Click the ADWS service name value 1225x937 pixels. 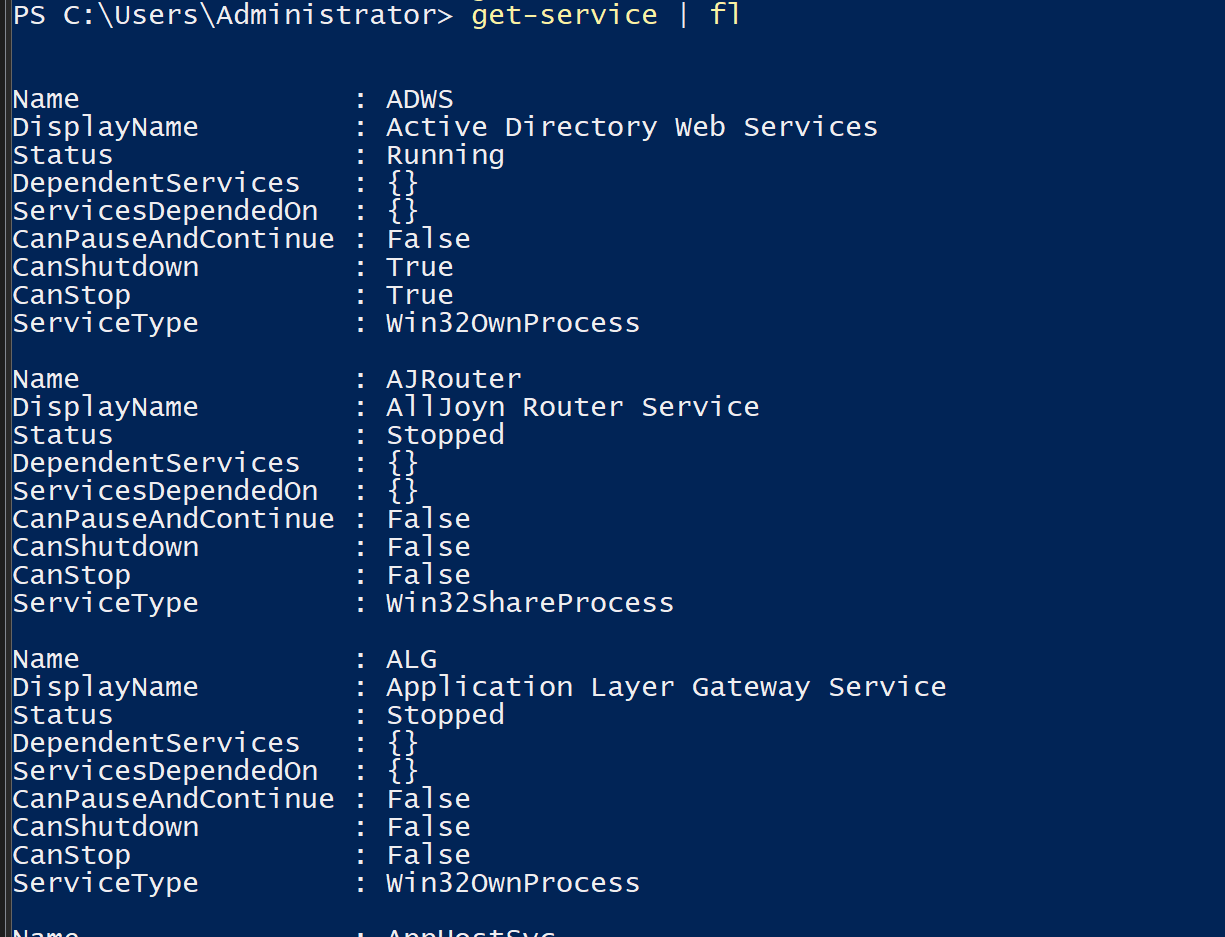419,99
